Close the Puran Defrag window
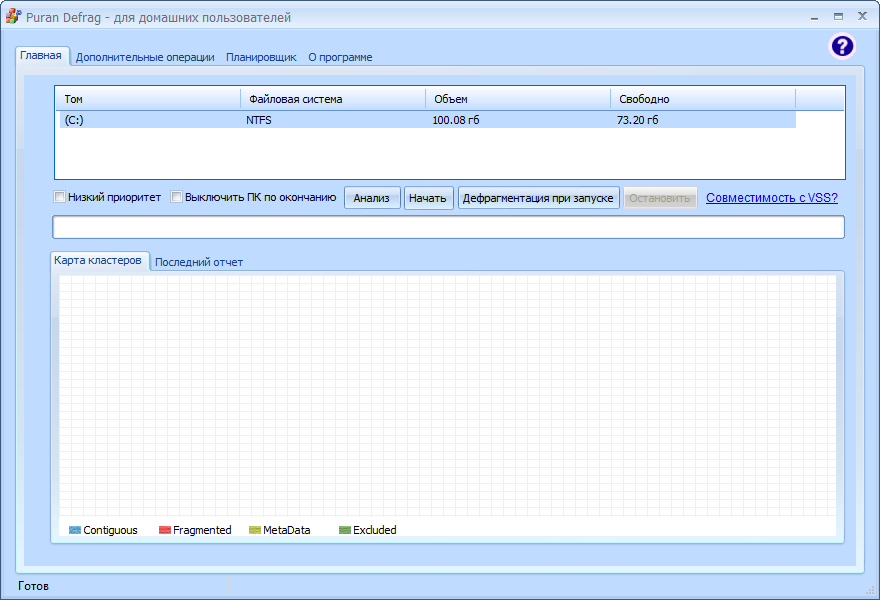This screenshot has height=600, width=880. (x=863, y=16)
